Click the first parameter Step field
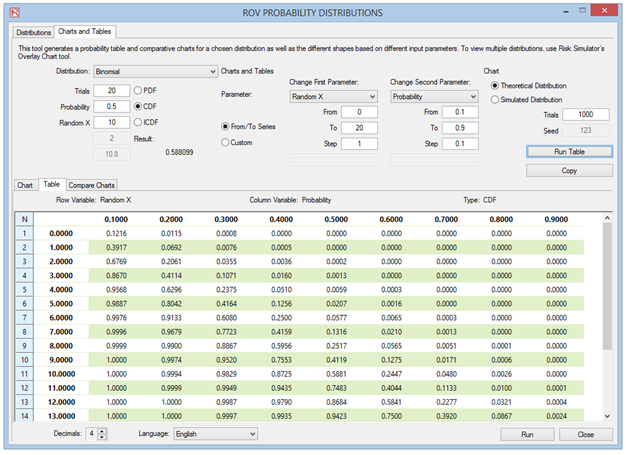 click(359, 144)
